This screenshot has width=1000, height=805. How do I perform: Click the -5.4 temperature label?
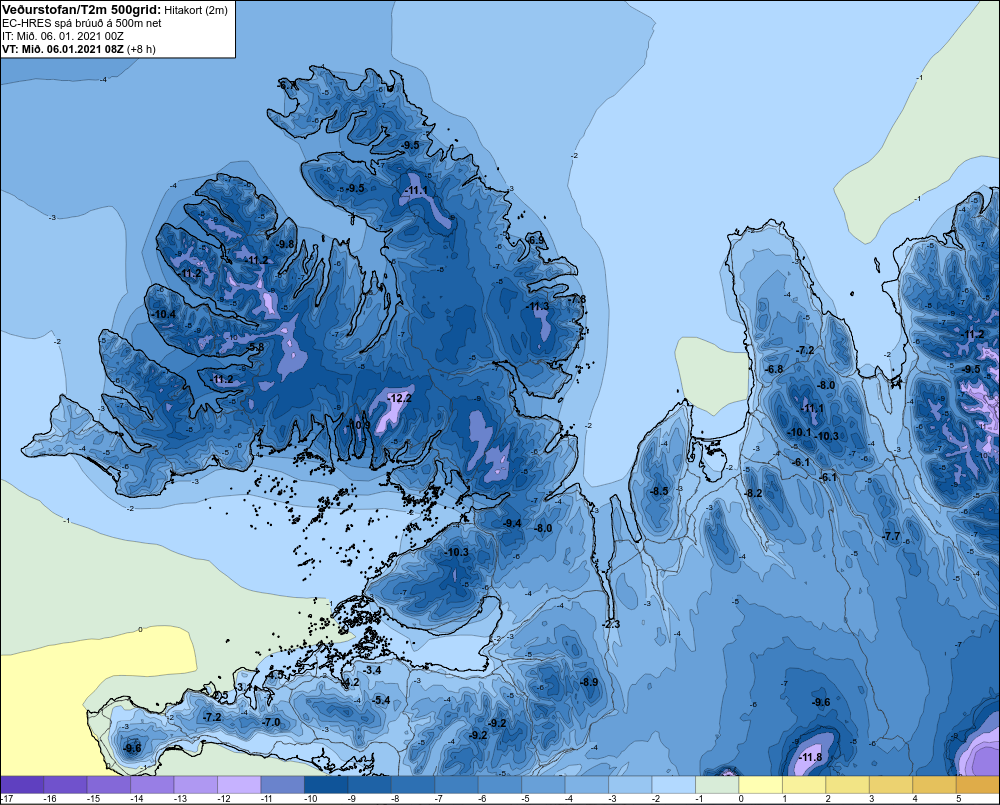click(381, 700)
